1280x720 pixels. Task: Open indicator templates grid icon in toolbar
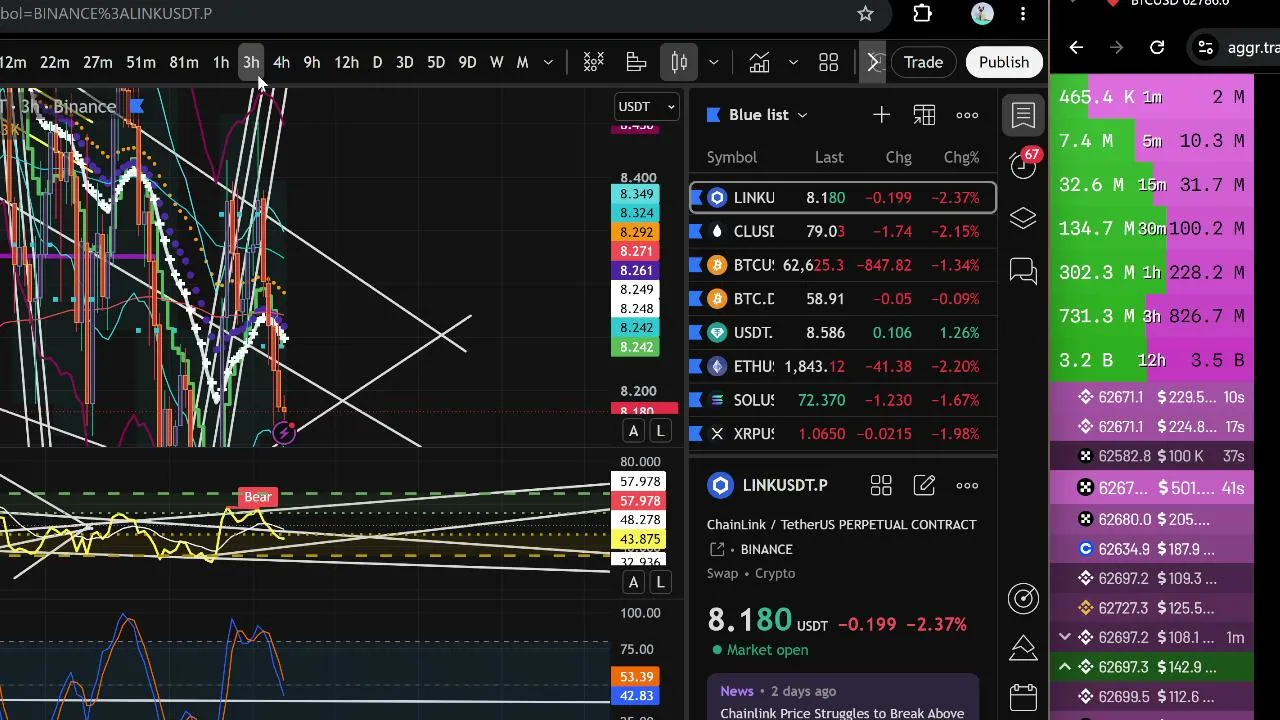pyautogui.click(x=828, y=63)
